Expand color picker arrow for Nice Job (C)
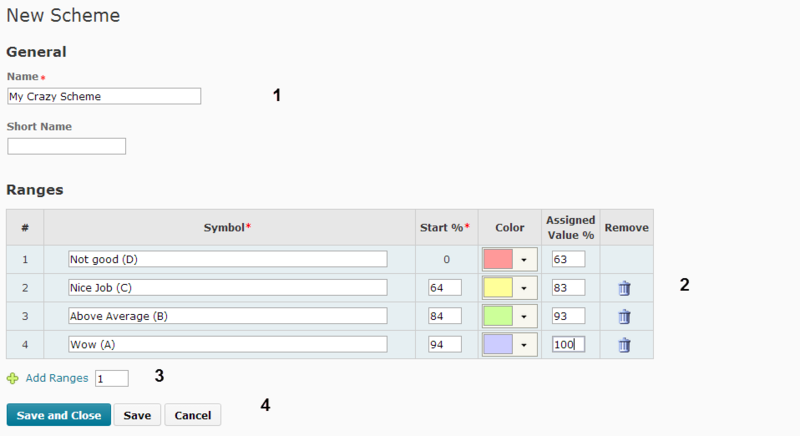The height and width of the screenshot is (436, 800). 524,288
